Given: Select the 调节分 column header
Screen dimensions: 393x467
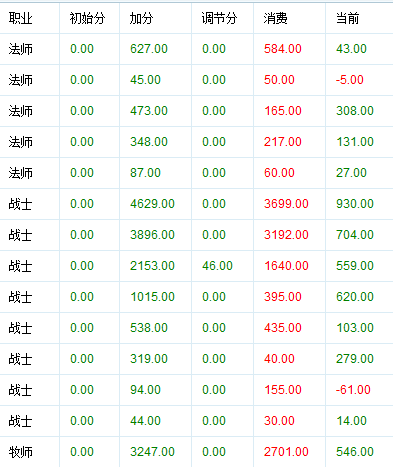Looking at the screenshot, I should point(219,18).
